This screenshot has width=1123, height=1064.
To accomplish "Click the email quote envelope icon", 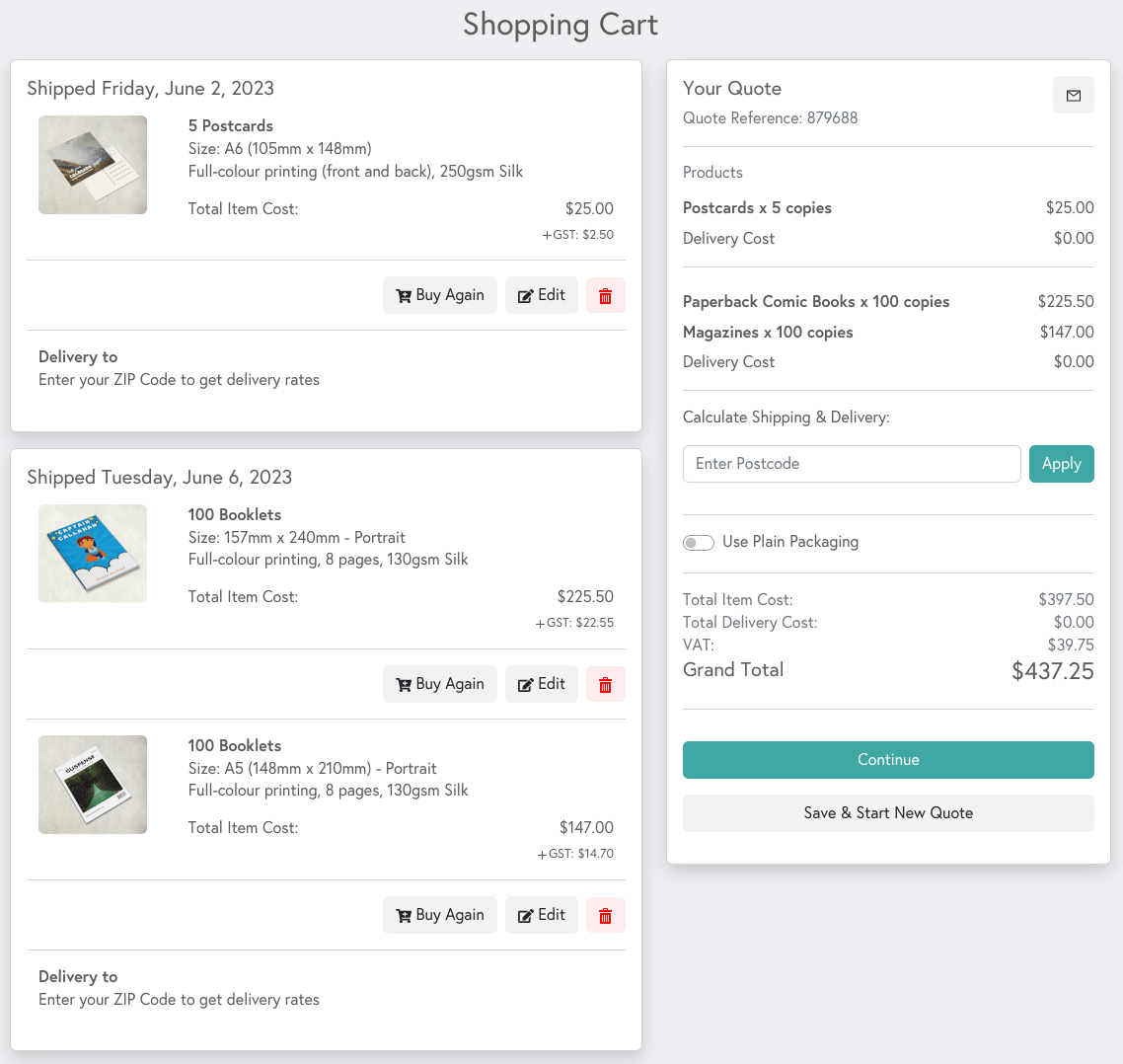I will (1074, 96).
